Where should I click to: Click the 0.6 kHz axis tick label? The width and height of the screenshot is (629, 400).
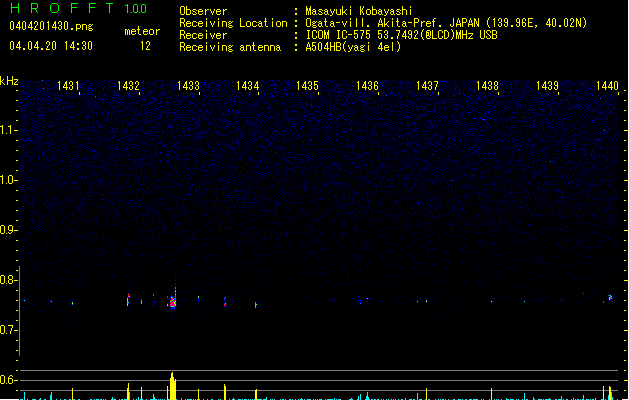pyautogui.click(x=9, y=380)
